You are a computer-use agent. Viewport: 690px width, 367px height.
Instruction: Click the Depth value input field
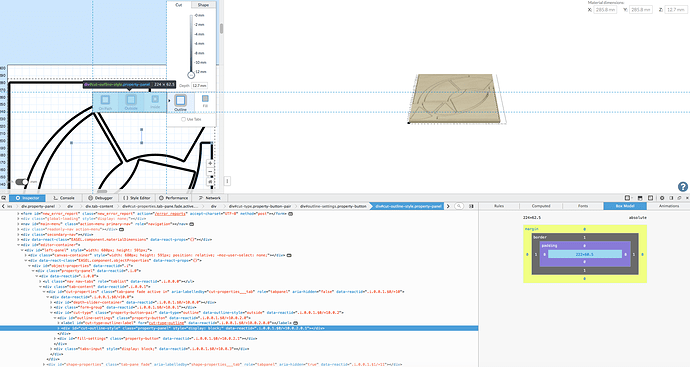[199, 85]
